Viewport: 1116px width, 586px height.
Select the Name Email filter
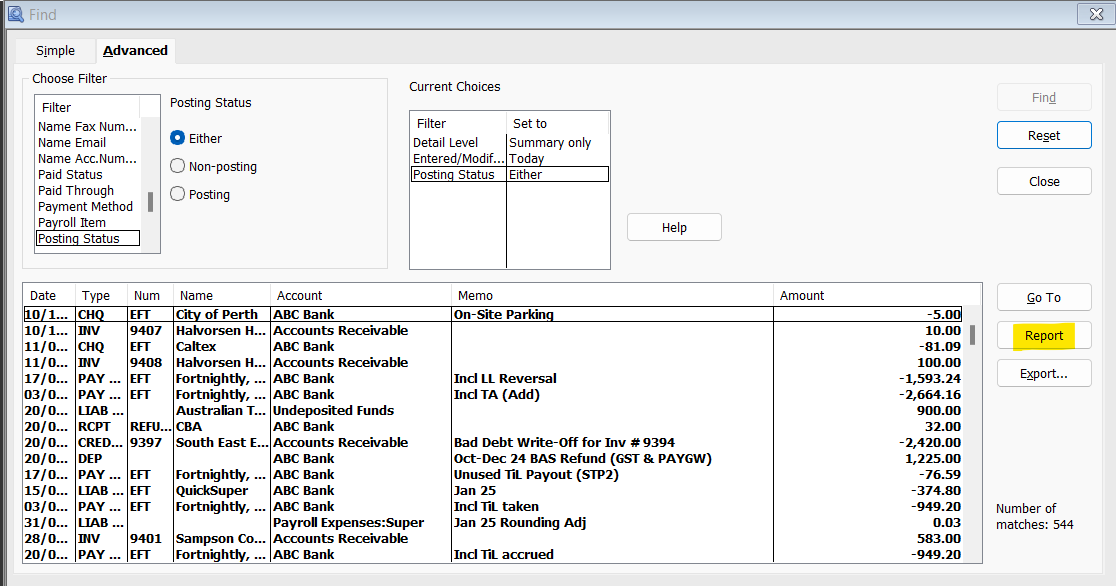point(88,142)
